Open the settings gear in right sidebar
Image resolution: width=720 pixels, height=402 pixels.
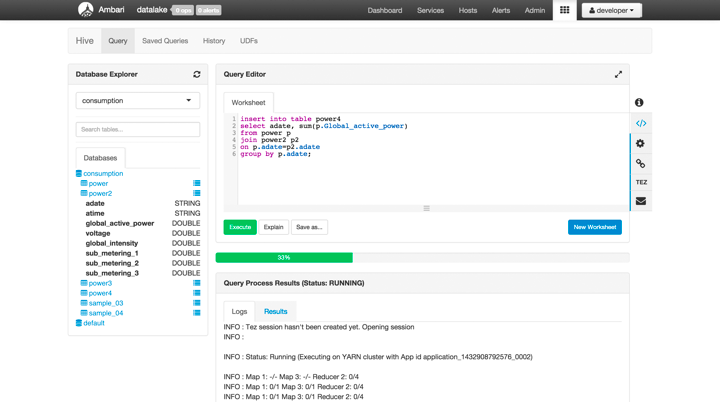click(x=640, y=143)
